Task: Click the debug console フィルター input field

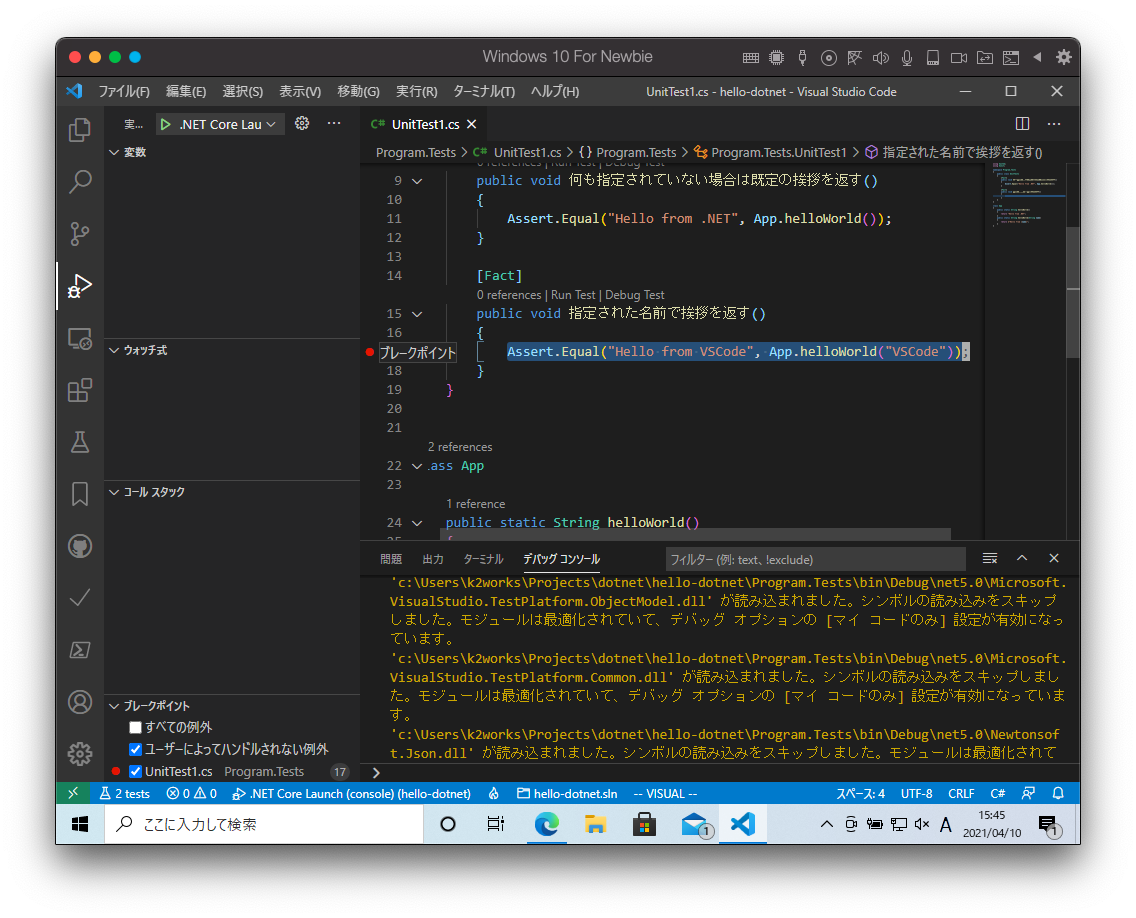Action: [815, 559]
